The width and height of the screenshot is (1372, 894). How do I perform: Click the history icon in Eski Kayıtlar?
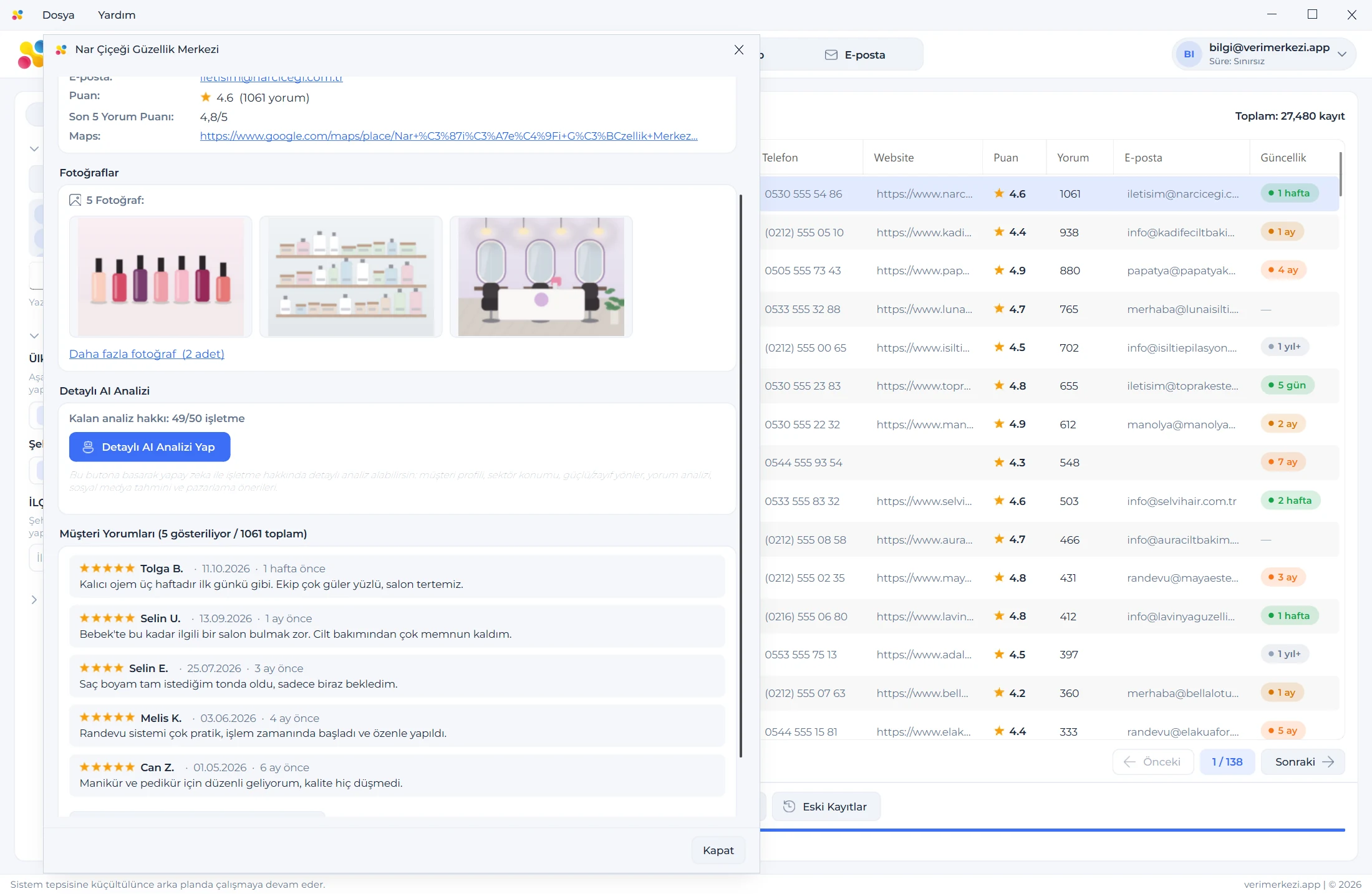point(789,807)
